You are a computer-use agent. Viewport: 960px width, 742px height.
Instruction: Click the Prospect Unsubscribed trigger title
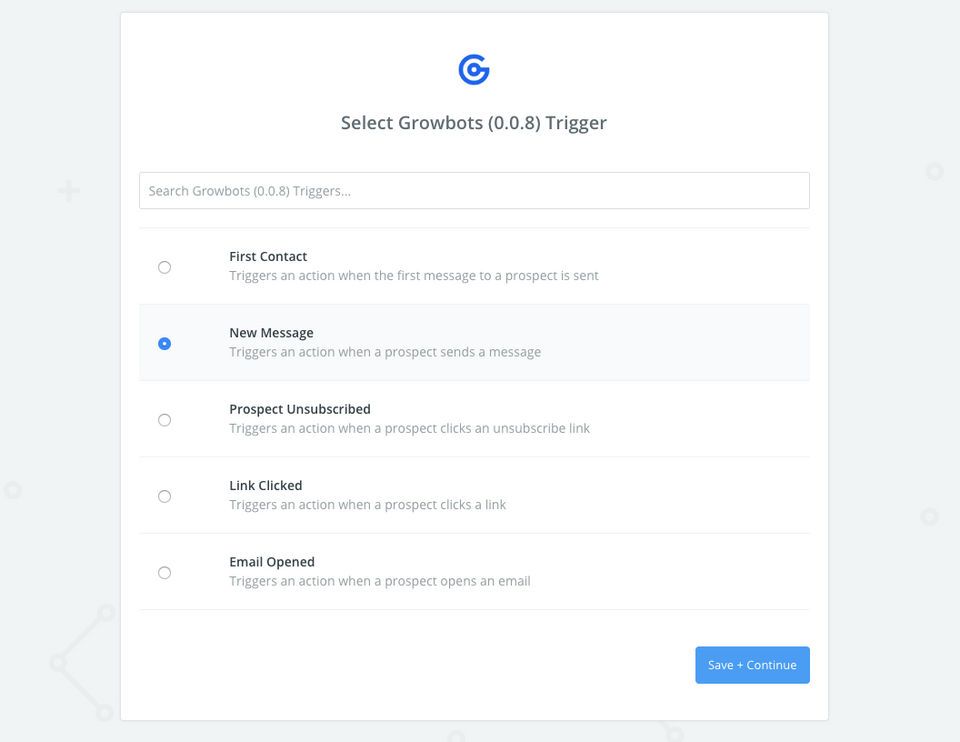click(300, 409)
